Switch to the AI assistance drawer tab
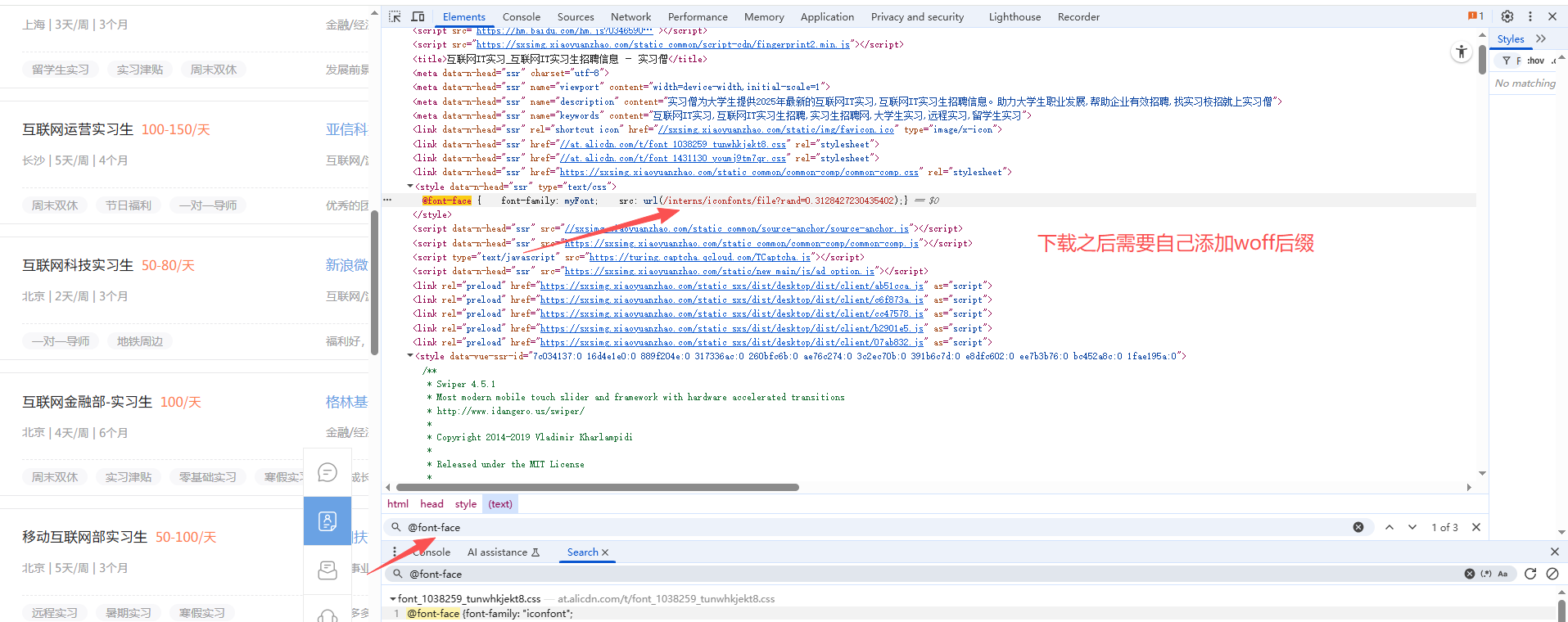 [x=504, y=552]
